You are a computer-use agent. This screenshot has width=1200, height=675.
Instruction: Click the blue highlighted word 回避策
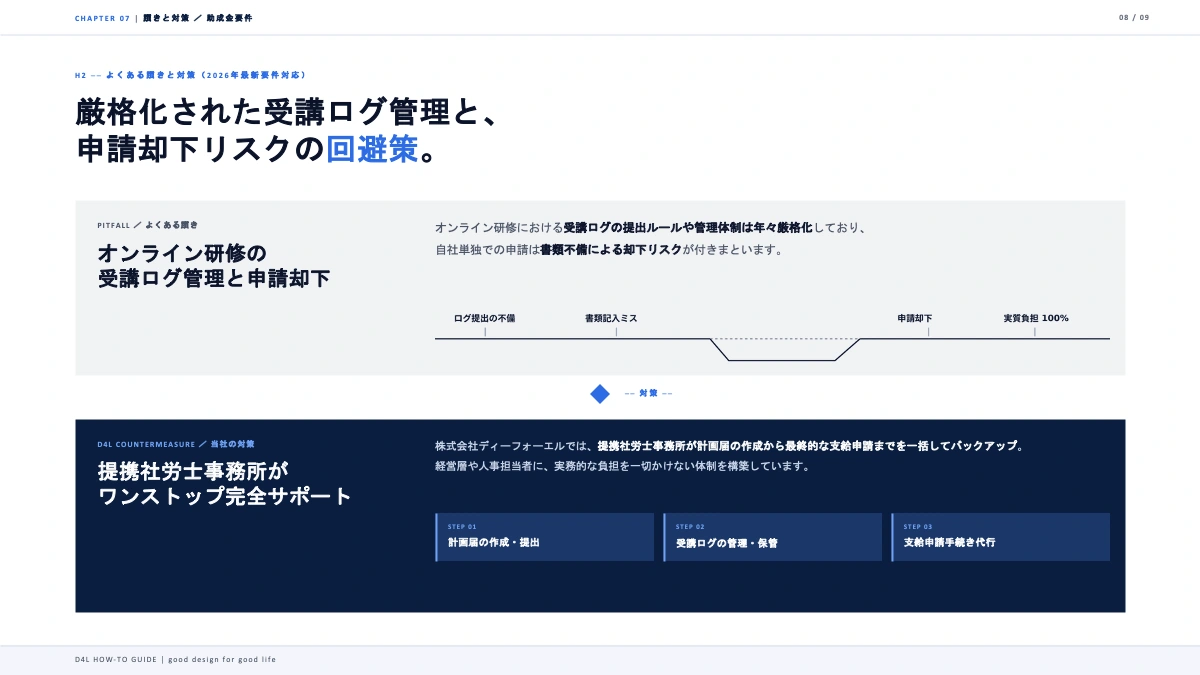(372, 149)
